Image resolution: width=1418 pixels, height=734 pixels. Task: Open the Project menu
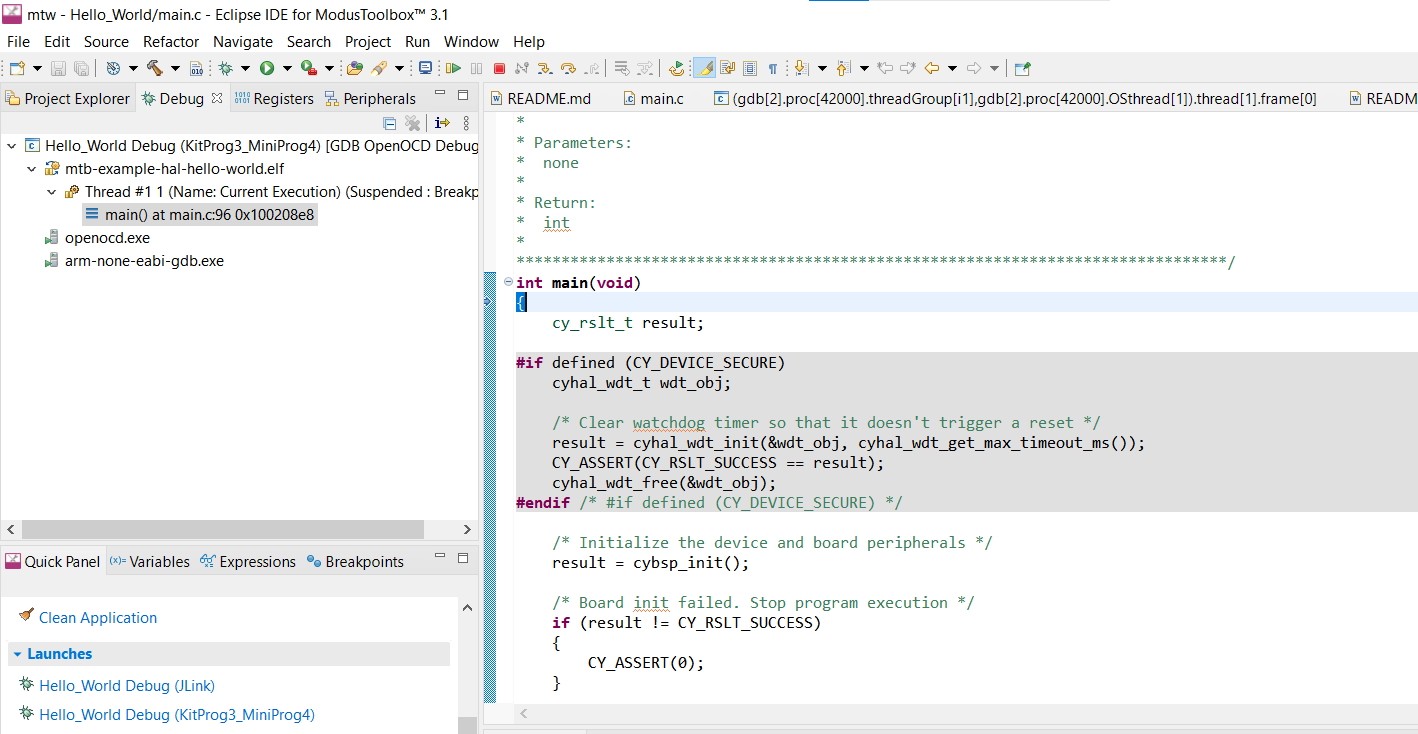coord(368,42)
